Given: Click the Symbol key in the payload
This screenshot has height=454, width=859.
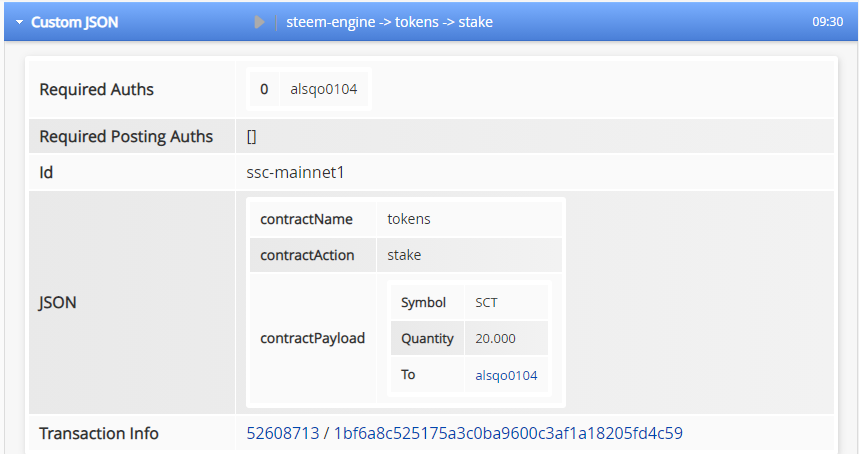Looking at the screenshot, I should coord(423,302).
